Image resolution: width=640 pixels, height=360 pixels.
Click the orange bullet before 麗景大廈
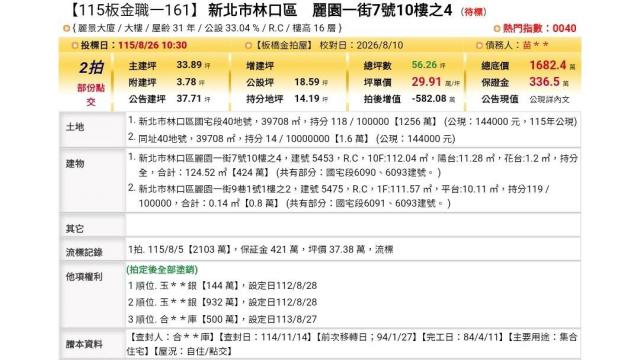66,28
